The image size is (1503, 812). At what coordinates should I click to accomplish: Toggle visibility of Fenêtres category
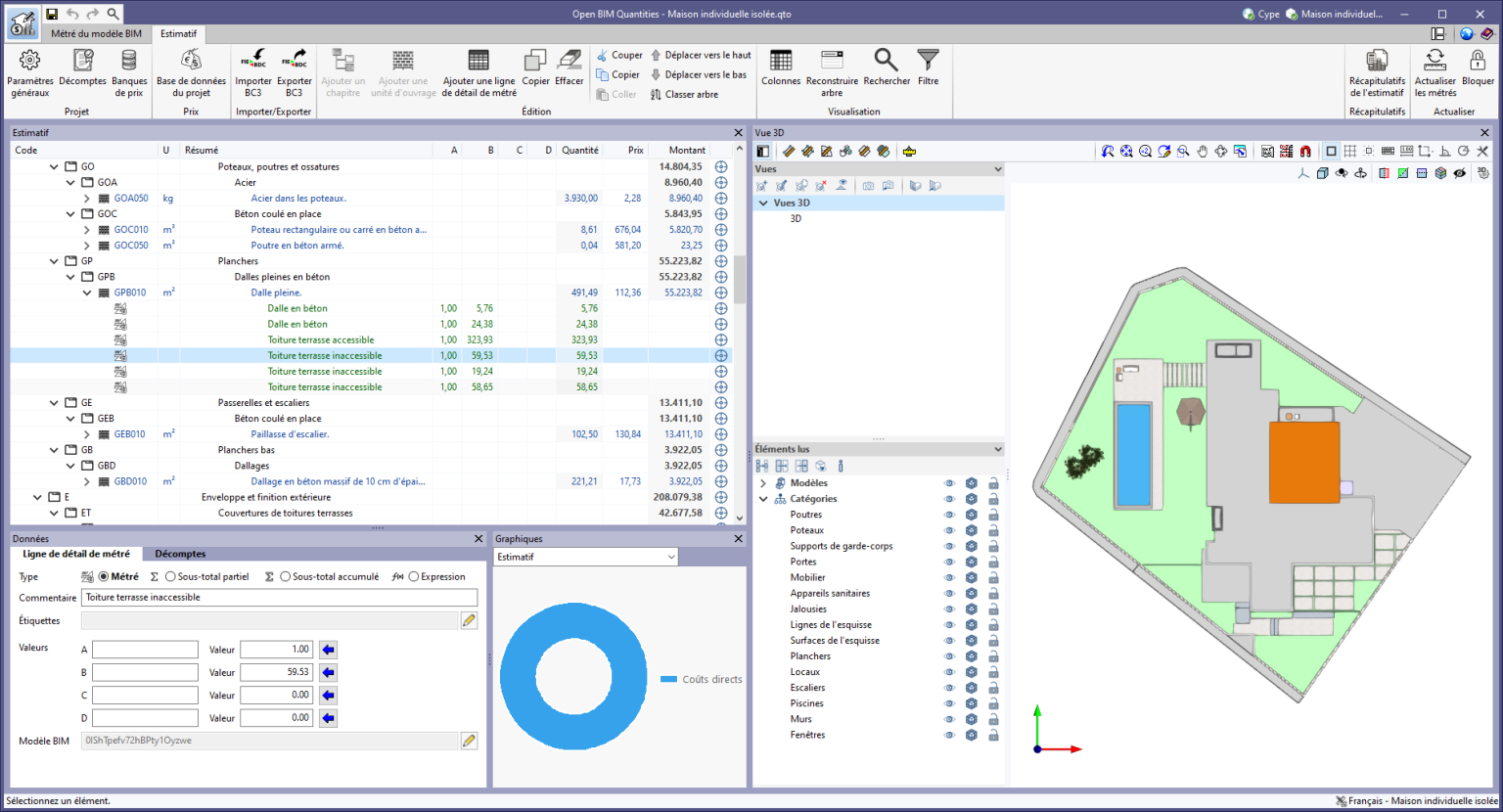click(x=948, y=735)
